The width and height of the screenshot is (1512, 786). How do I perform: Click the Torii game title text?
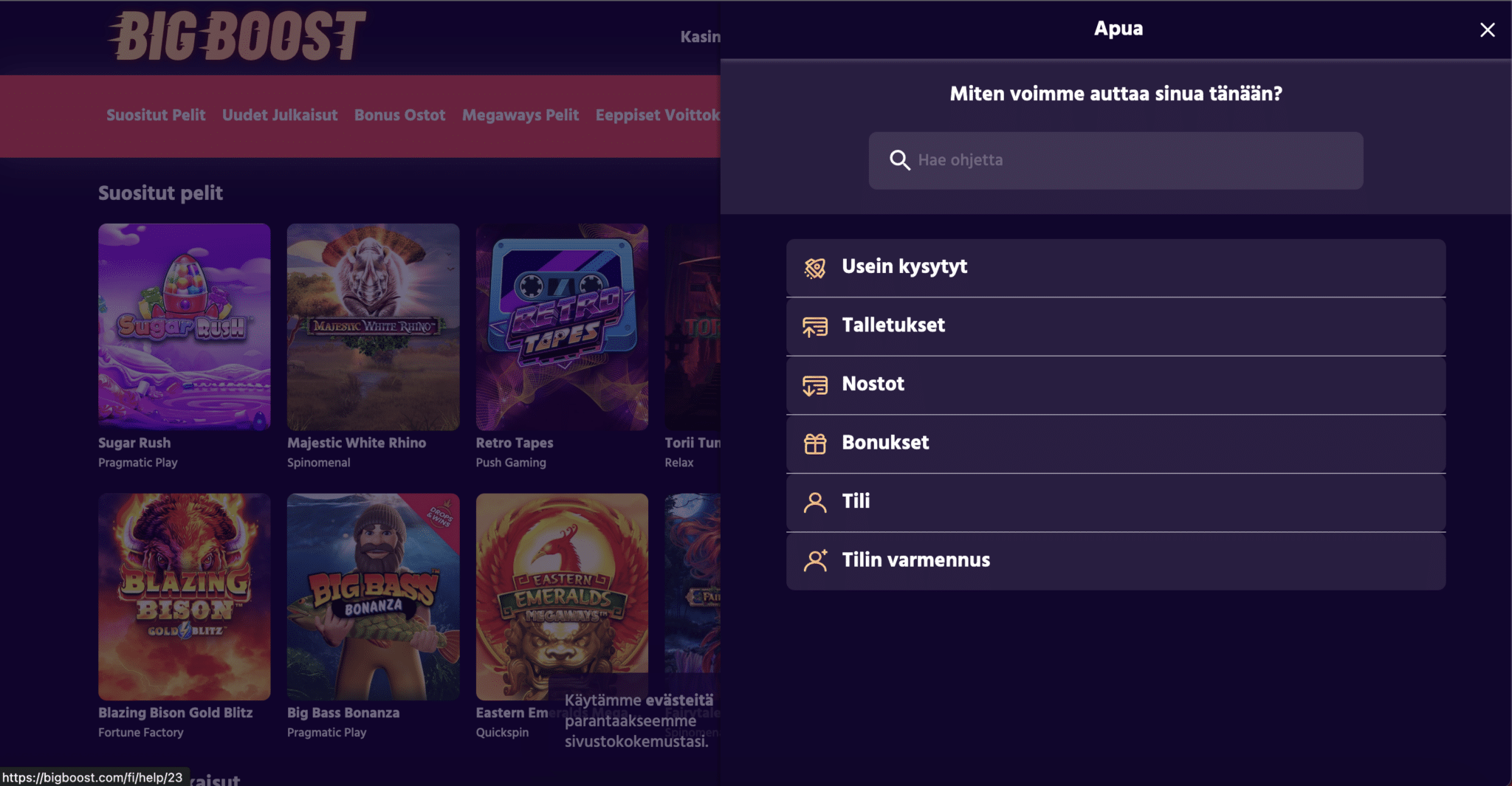tap(693, 443)
